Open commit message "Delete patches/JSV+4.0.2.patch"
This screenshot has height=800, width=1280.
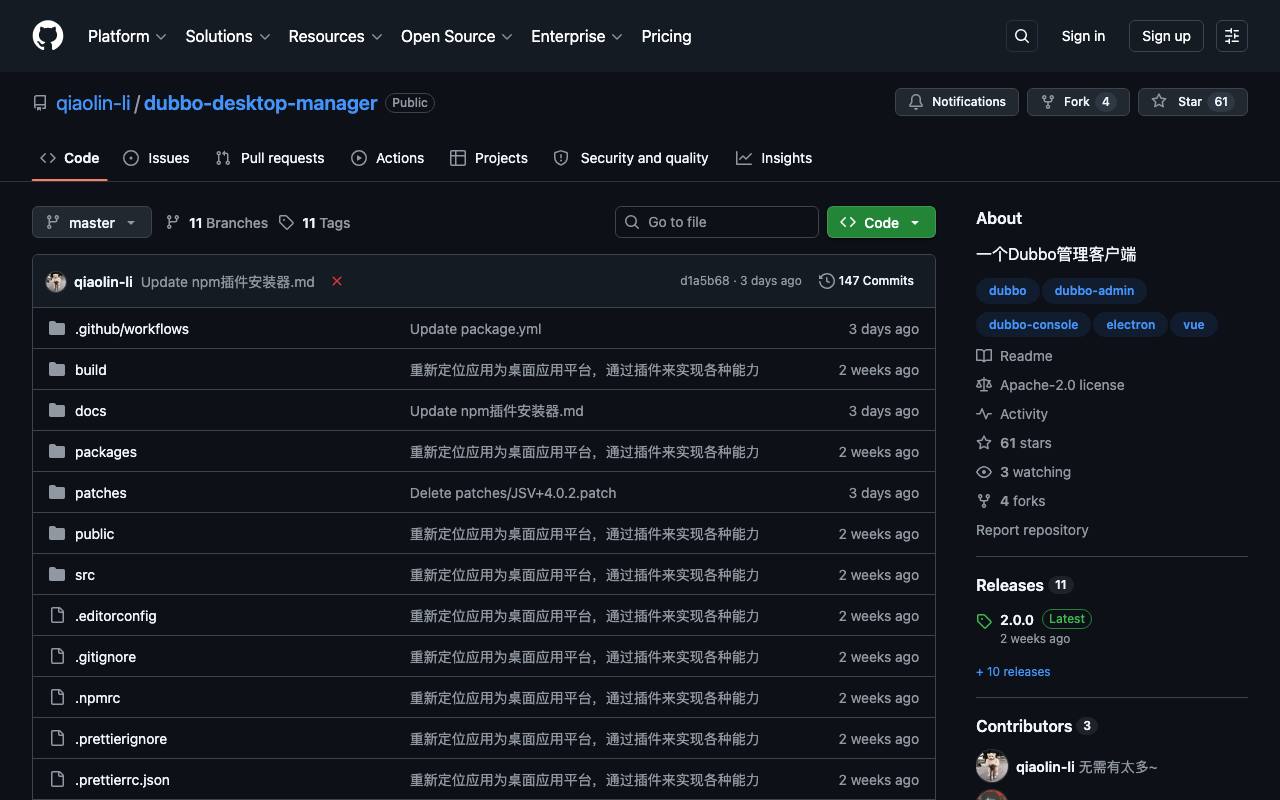[513, 493]
